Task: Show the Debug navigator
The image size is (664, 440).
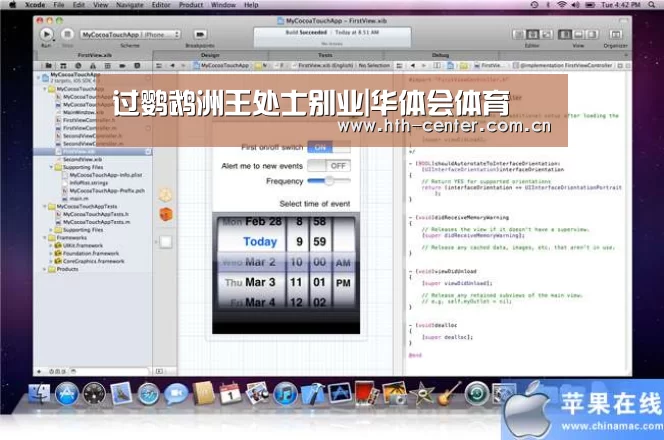Action: (108, 66)
